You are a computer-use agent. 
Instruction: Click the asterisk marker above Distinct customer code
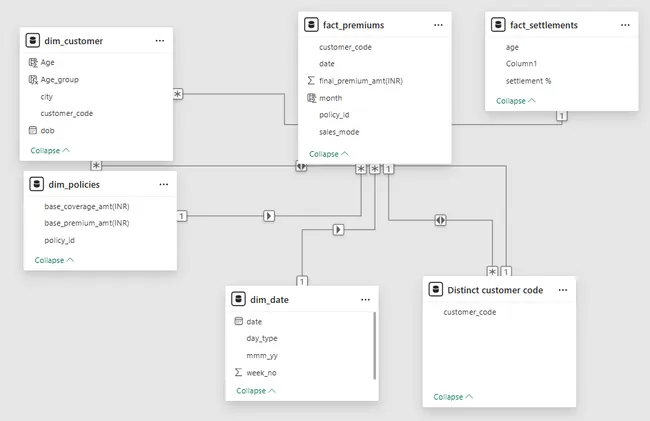tap(492, 272)
